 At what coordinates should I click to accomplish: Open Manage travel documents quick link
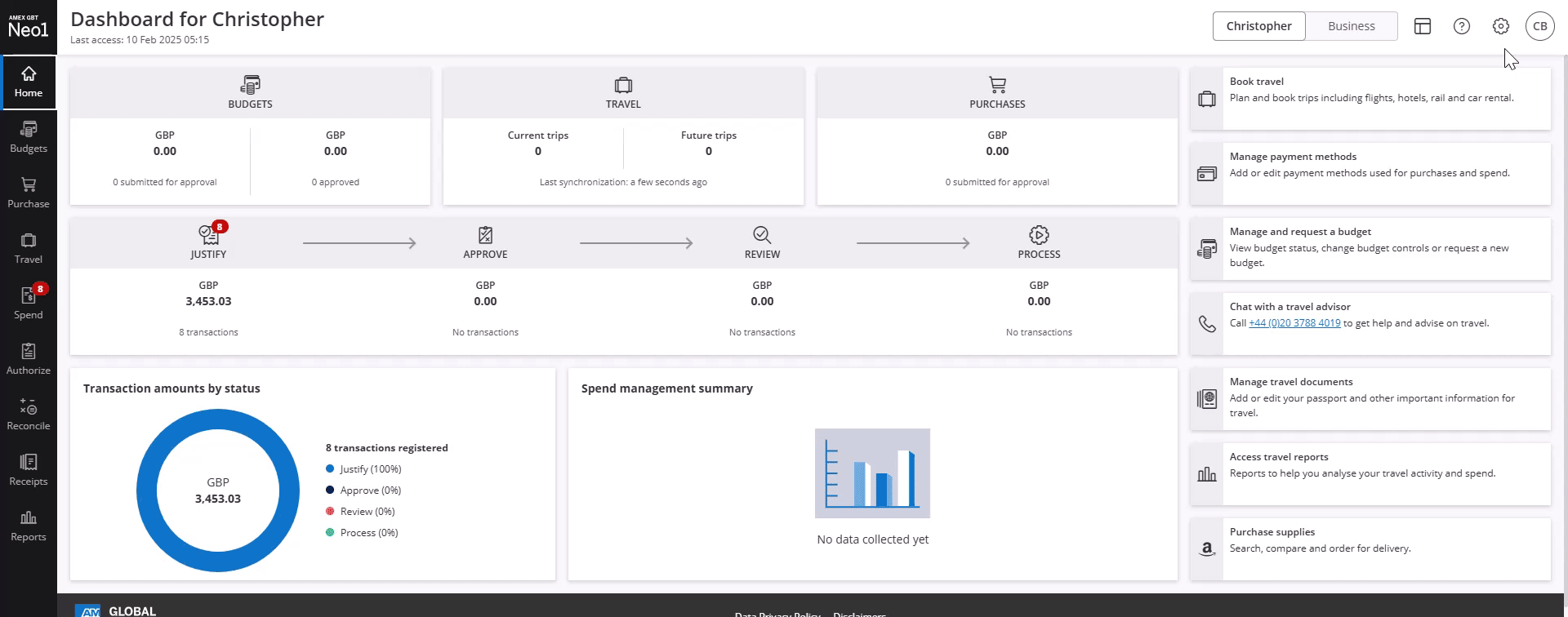[x=1370, y=399]
